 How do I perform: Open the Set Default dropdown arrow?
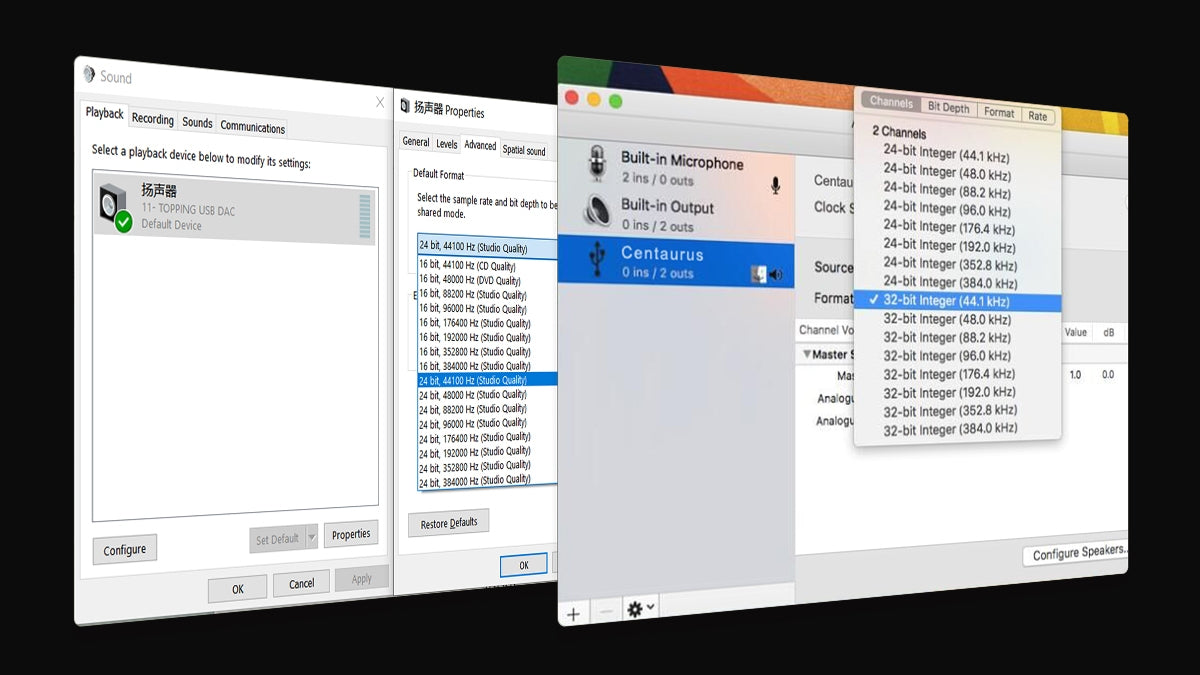click(311, 538)
